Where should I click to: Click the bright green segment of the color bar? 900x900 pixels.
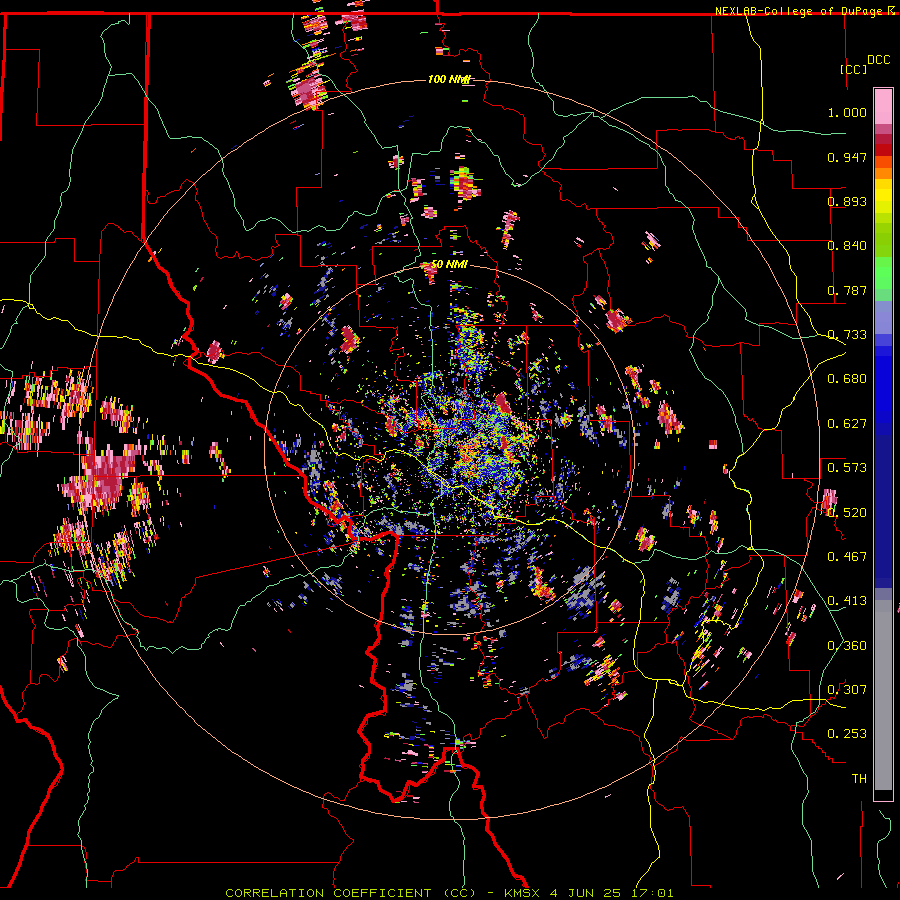(883, 273)
